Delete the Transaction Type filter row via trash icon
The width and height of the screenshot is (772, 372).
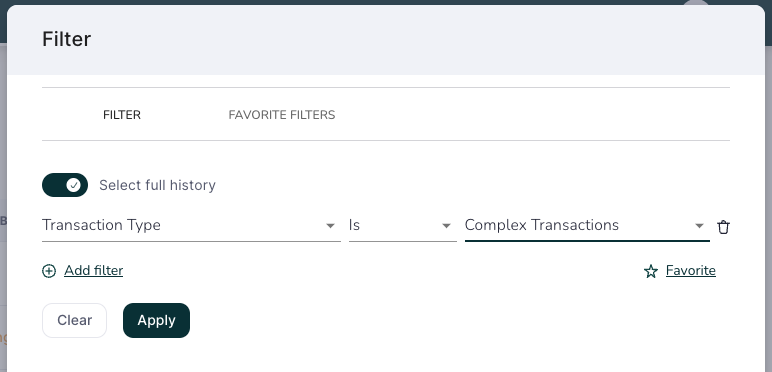723,227
